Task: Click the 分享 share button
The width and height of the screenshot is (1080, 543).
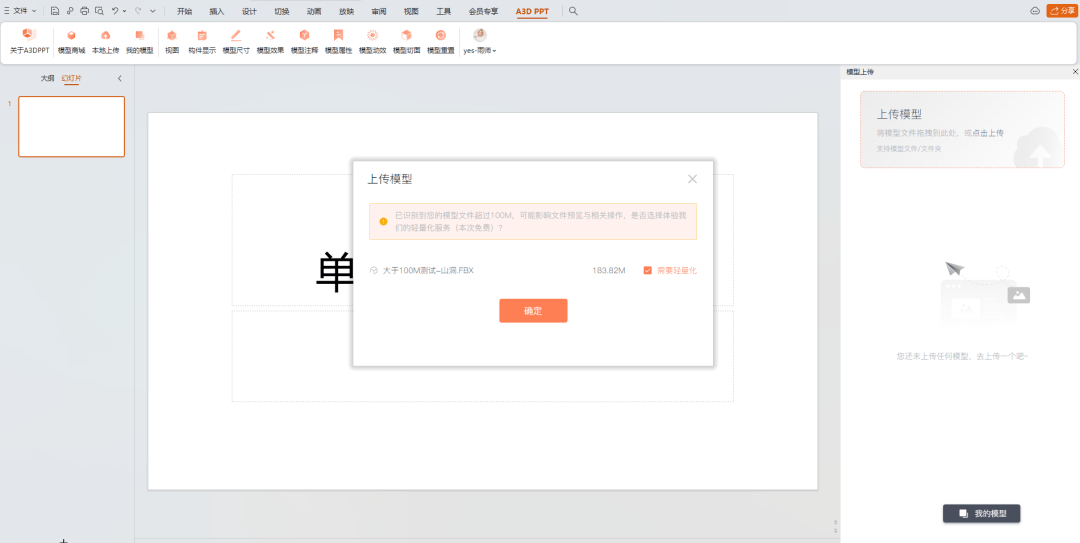Action: [1061, 11]
